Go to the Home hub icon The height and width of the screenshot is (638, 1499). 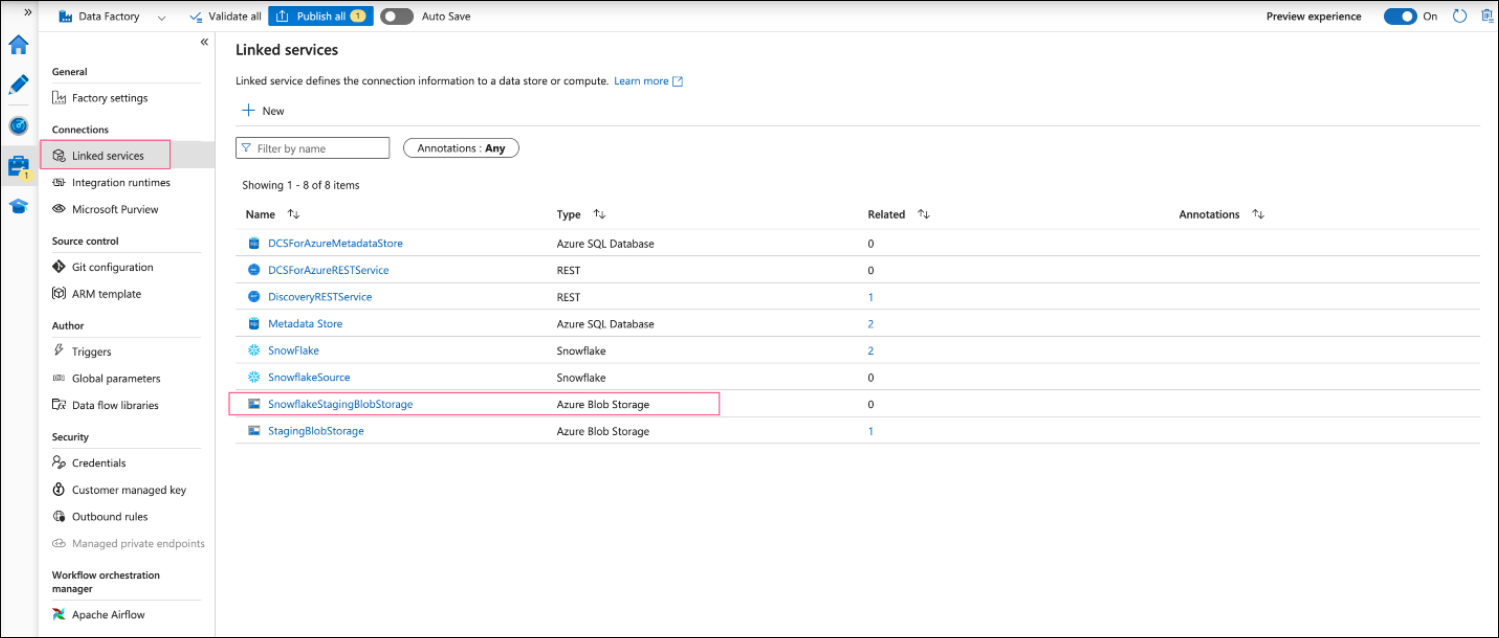[x=18, y=45]
